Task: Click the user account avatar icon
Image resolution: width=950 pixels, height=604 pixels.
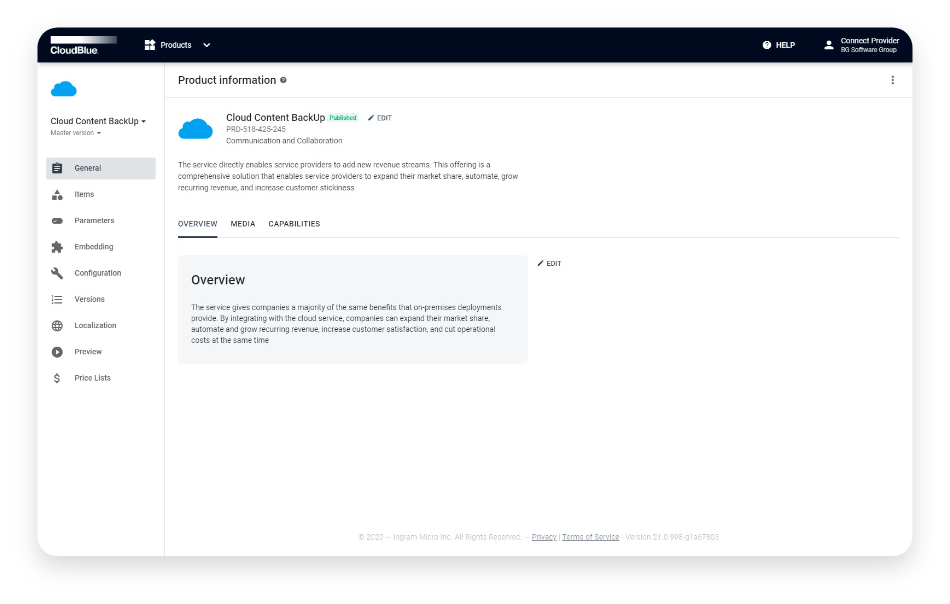Action: coord(828,45)
